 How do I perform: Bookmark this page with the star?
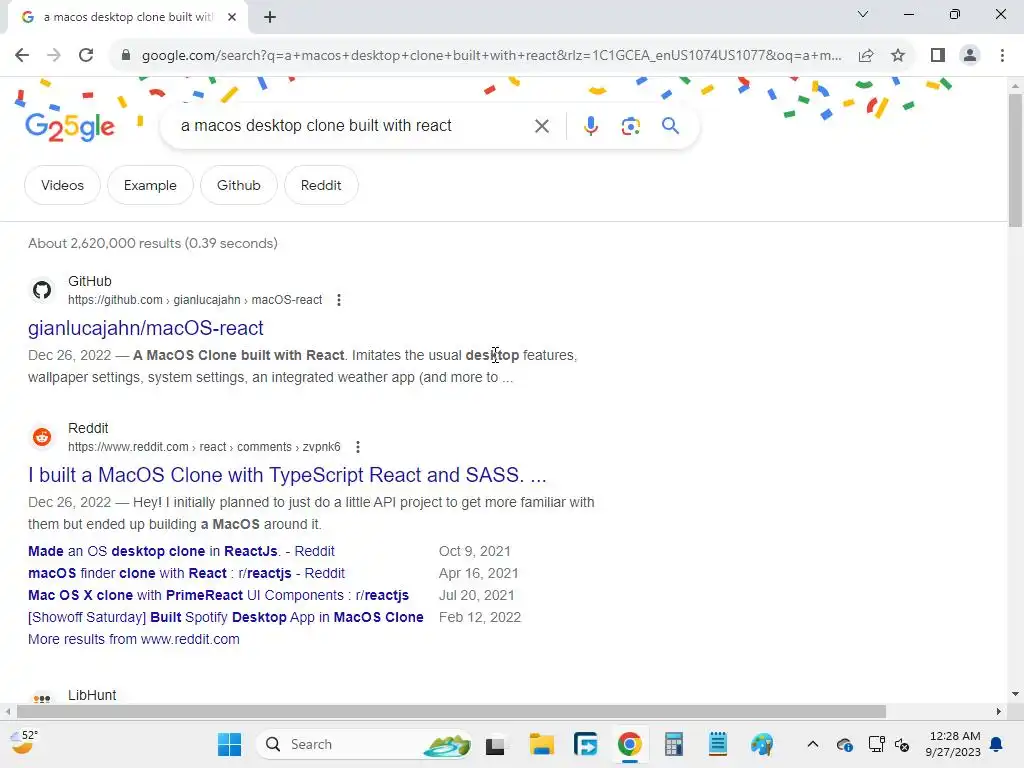pyautogui.click(x=898, y=56)
